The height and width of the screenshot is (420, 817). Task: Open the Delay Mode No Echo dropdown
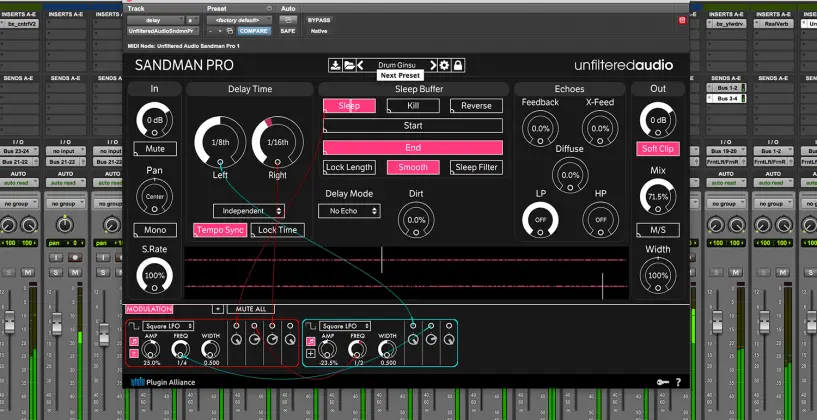pos(349,211)
